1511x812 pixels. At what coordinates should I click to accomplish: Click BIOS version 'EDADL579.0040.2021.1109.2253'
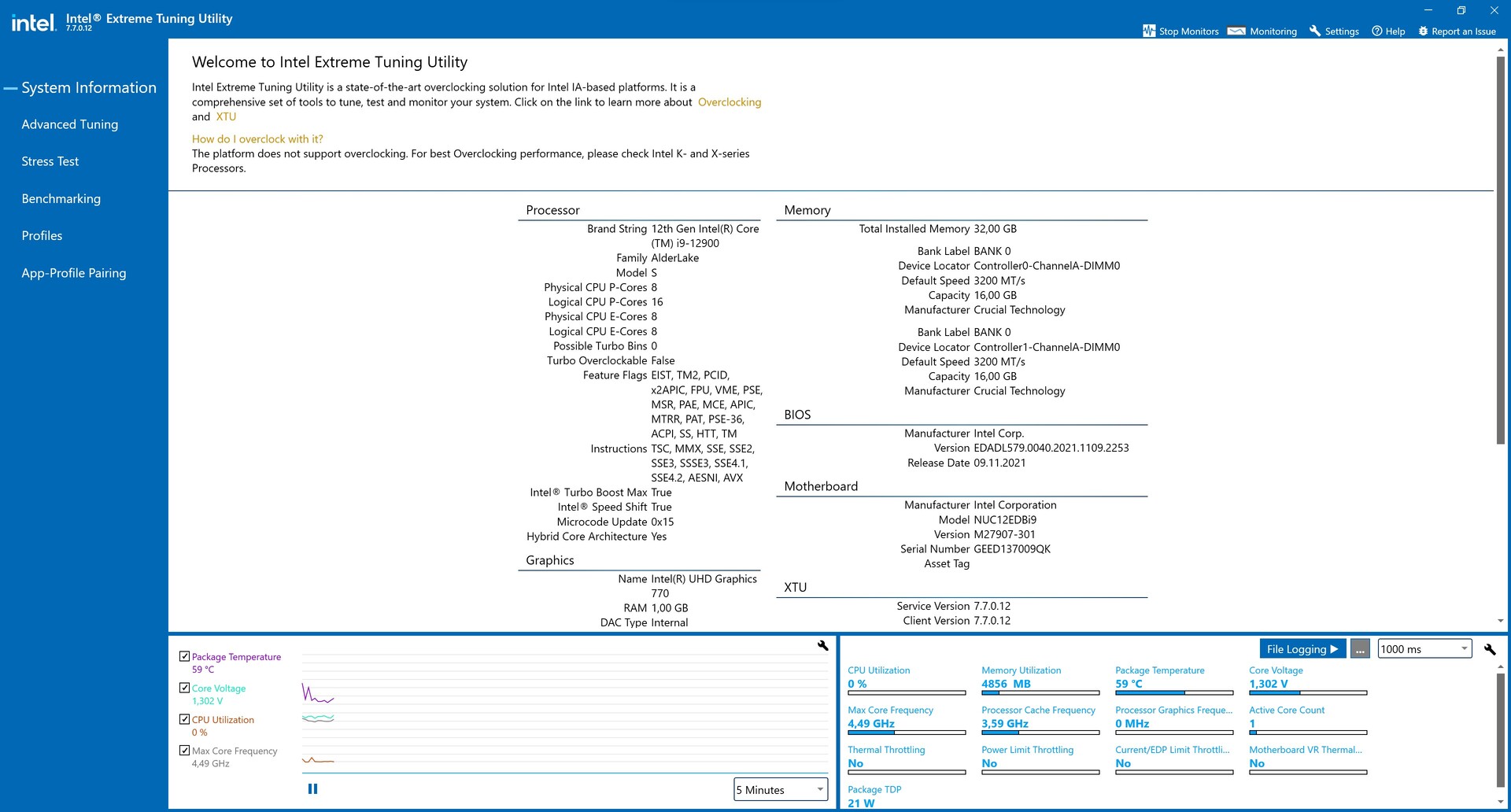tap(1051, 448)
